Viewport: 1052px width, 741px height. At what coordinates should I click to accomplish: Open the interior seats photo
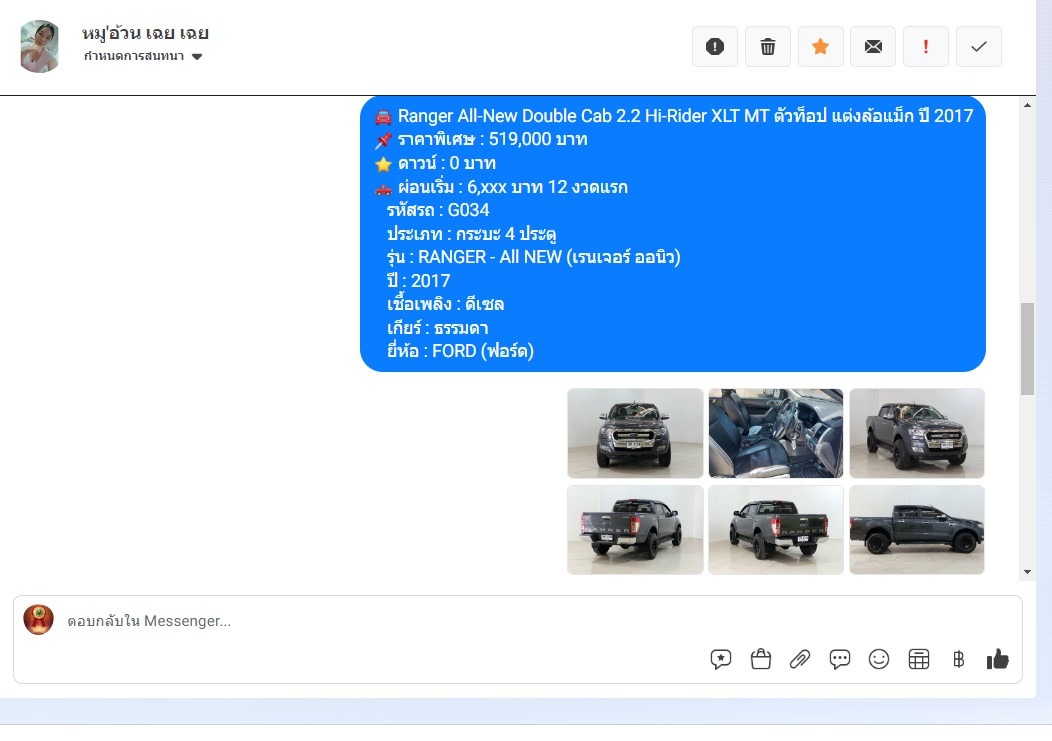pos(776,433)
